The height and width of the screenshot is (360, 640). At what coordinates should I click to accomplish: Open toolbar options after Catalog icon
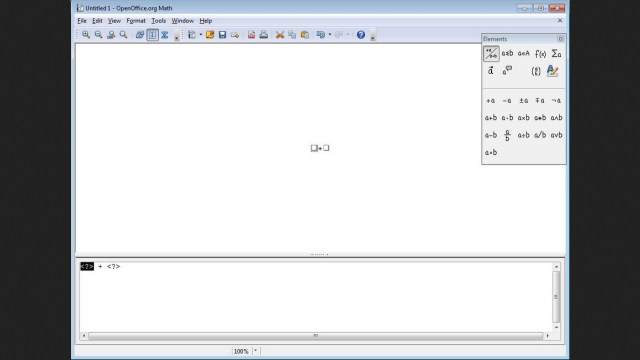(176, 36)
